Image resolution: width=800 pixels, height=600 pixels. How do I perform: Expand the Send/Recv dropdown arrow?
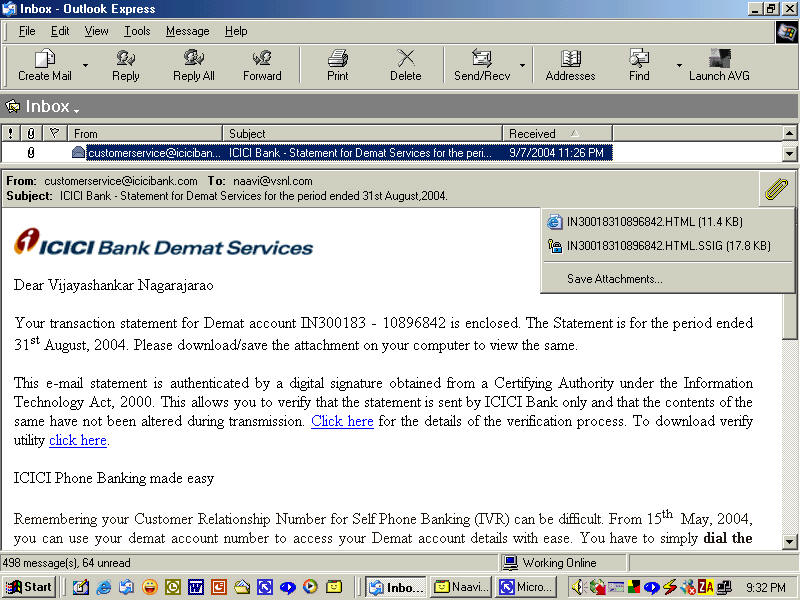click(522, 65)
